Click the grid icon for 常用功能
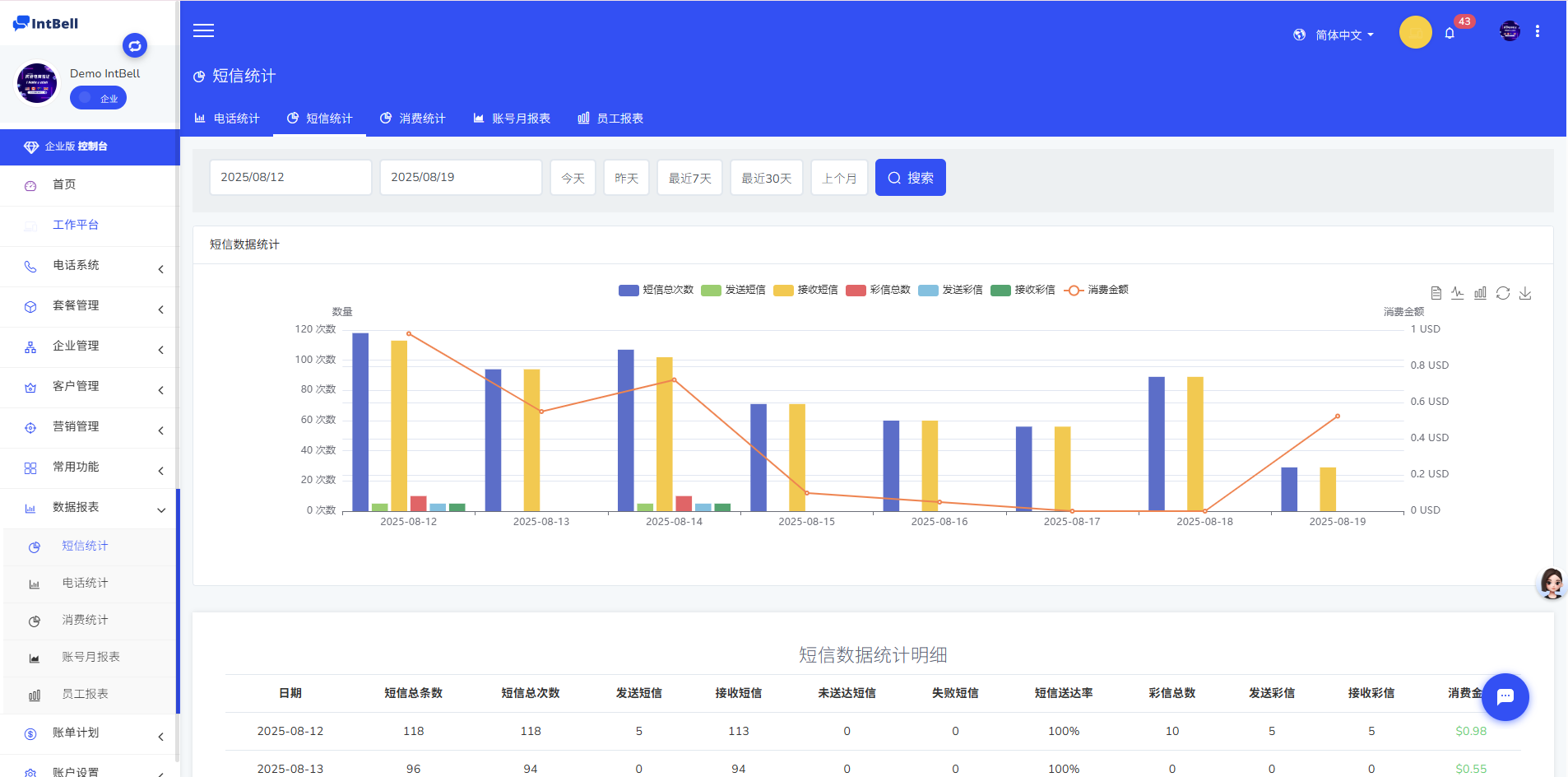Screen dimensions: 1568x777 [x=30, y=468]
